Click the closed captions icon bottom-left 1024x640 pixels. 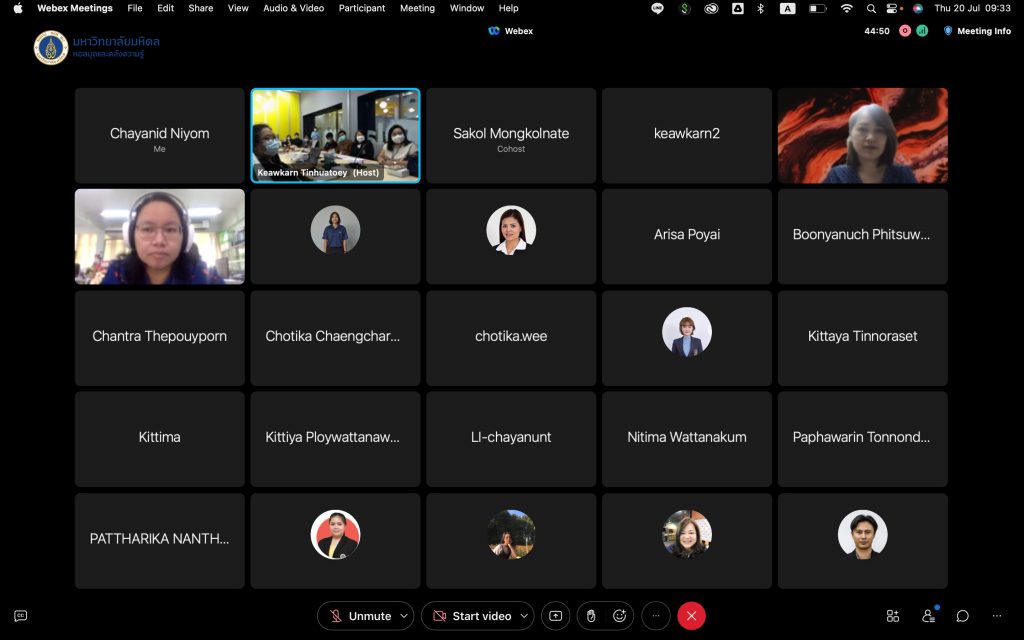tap(20, 616)
